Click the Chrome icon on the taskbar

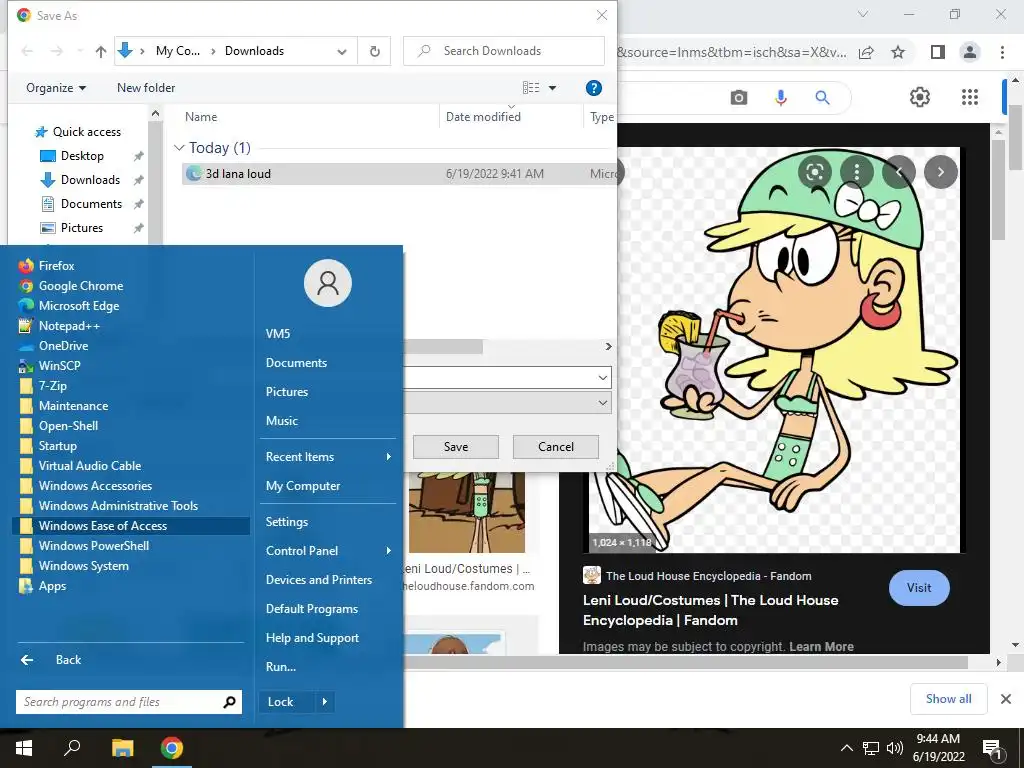[172, 748]
